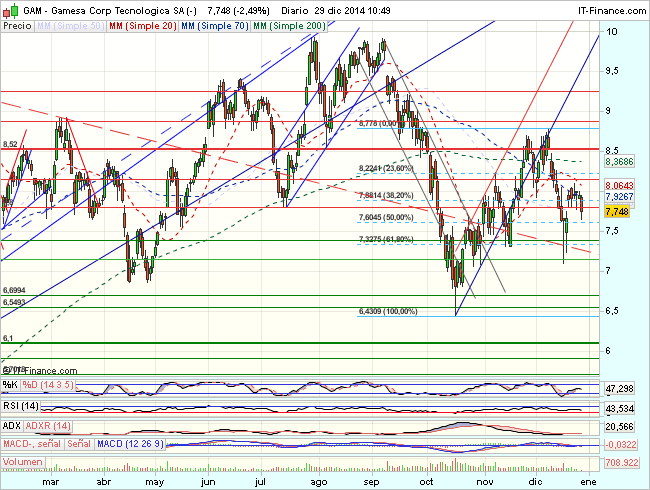Select the RSI (14) indicator label

(21, 406)
